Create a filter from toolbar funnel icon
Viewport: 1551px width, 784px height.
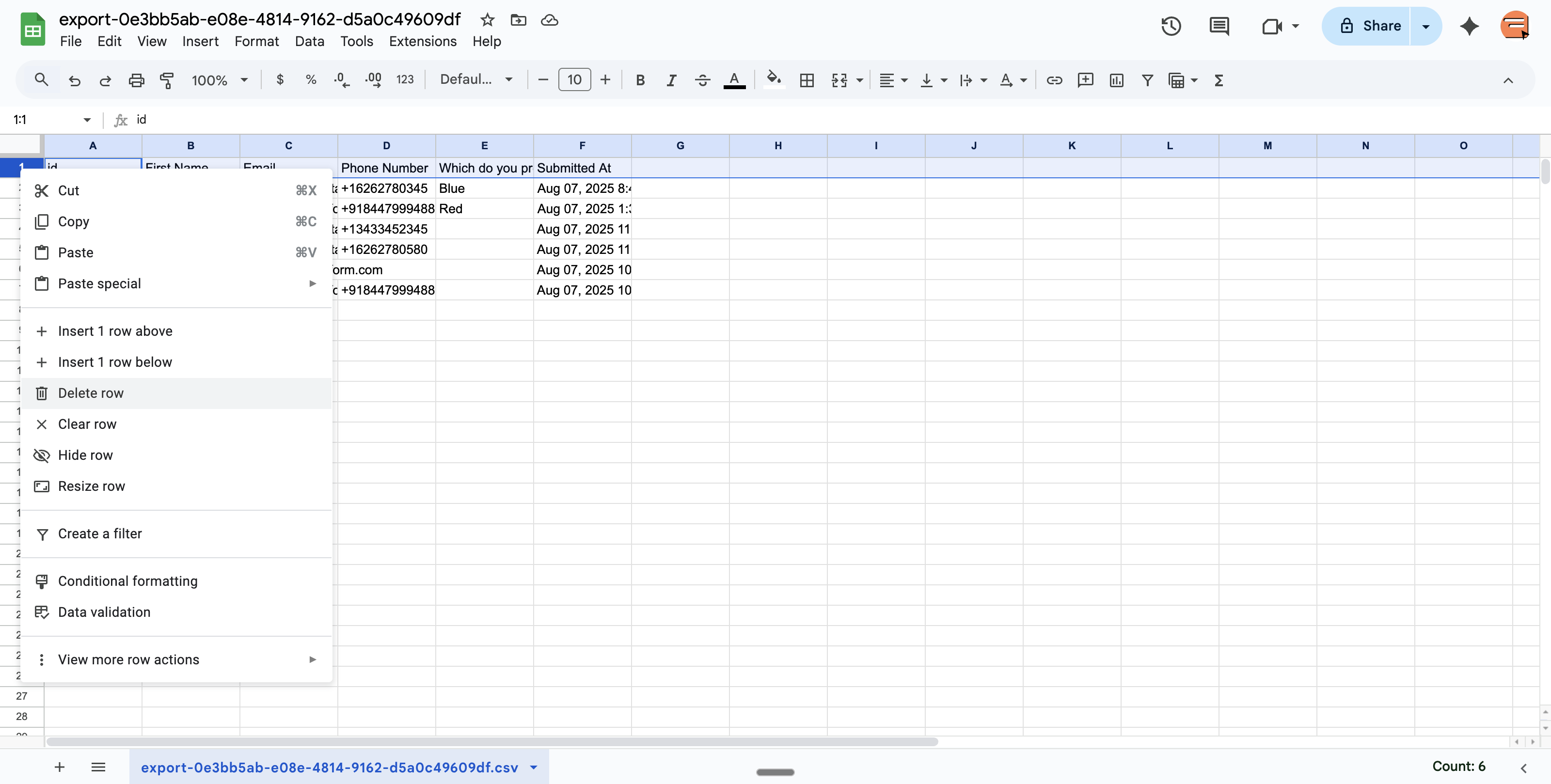[1148, 80]
